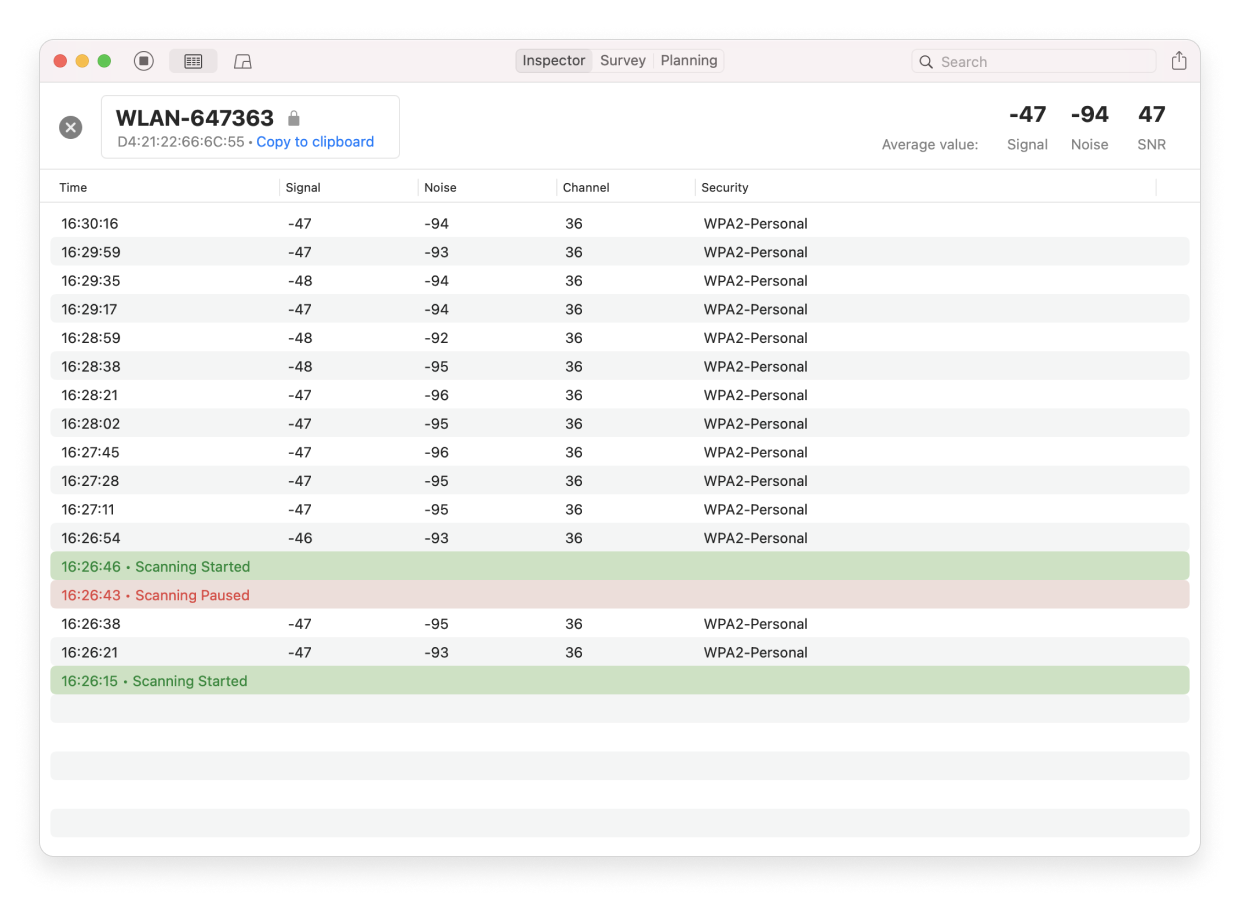Image resolution: width=1240 pixels, height=900 pixels.
Task: Click the average Noise value -94
Action: point(1089,115)
